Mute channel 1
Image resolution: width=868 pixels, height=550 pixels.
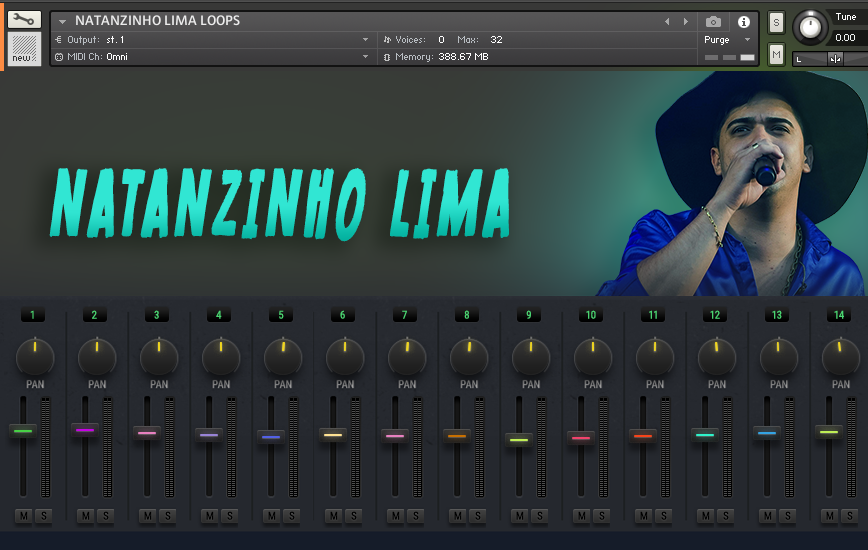pyautogui.click(x=23, y=516)
